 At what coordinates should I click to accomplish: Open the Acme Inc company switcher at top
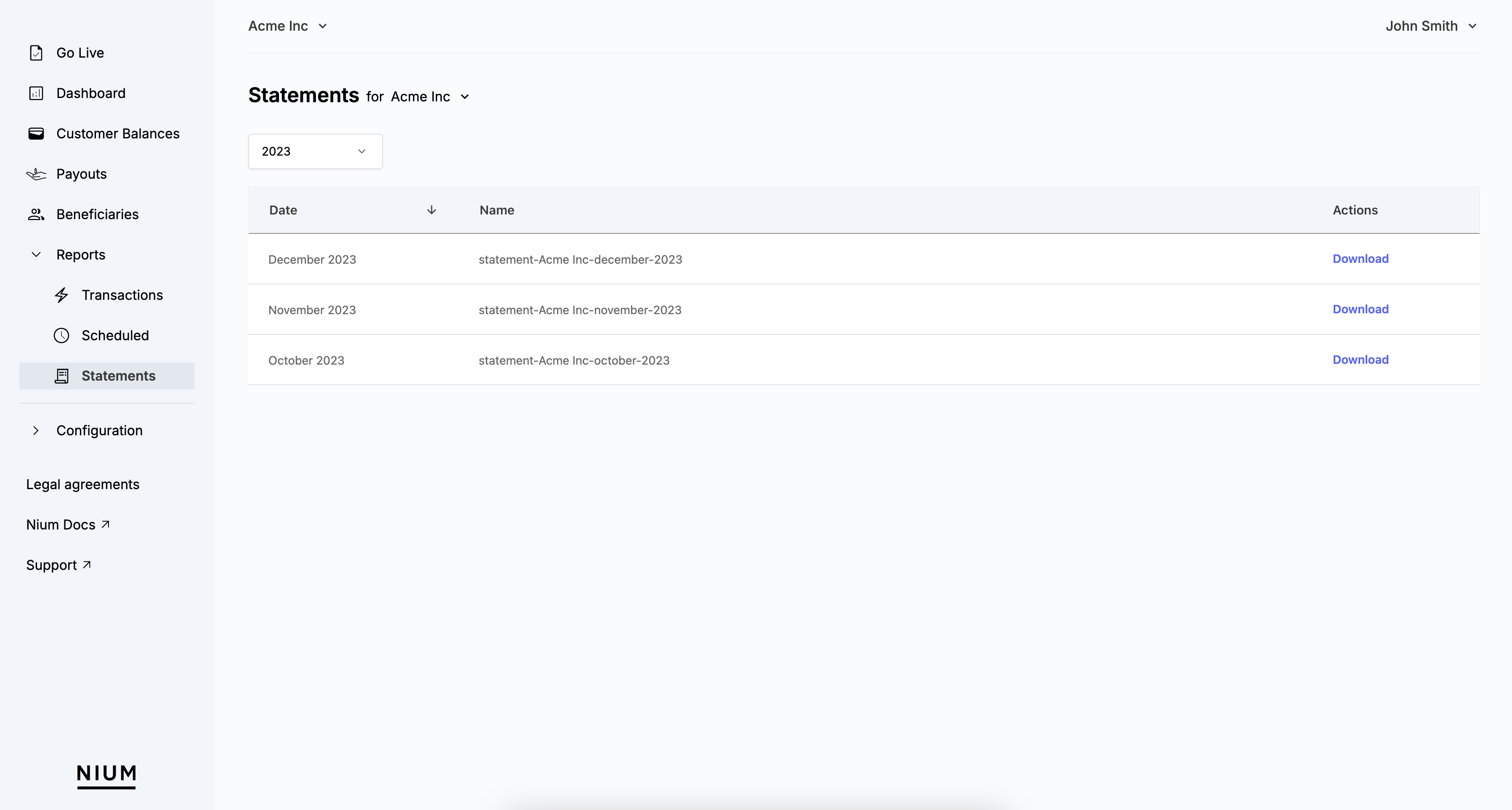point(288,26)
